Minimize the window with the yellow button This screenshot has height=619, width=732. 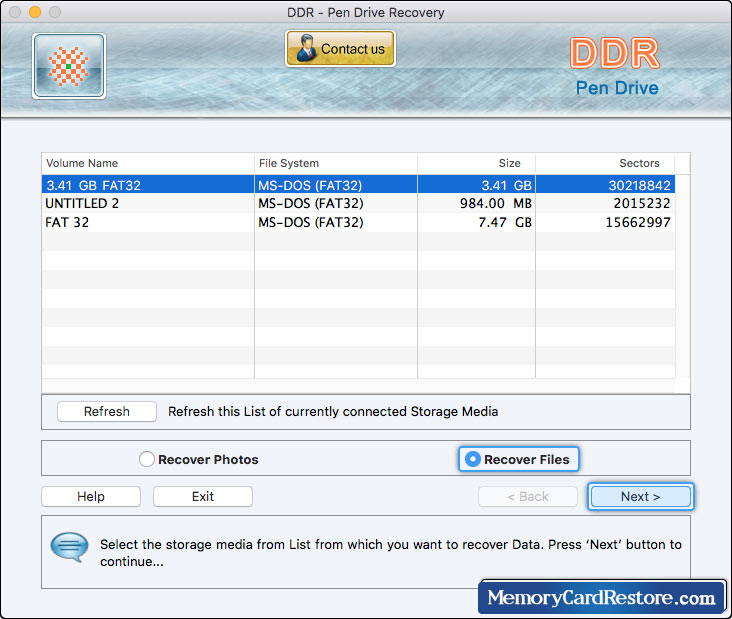35,12
